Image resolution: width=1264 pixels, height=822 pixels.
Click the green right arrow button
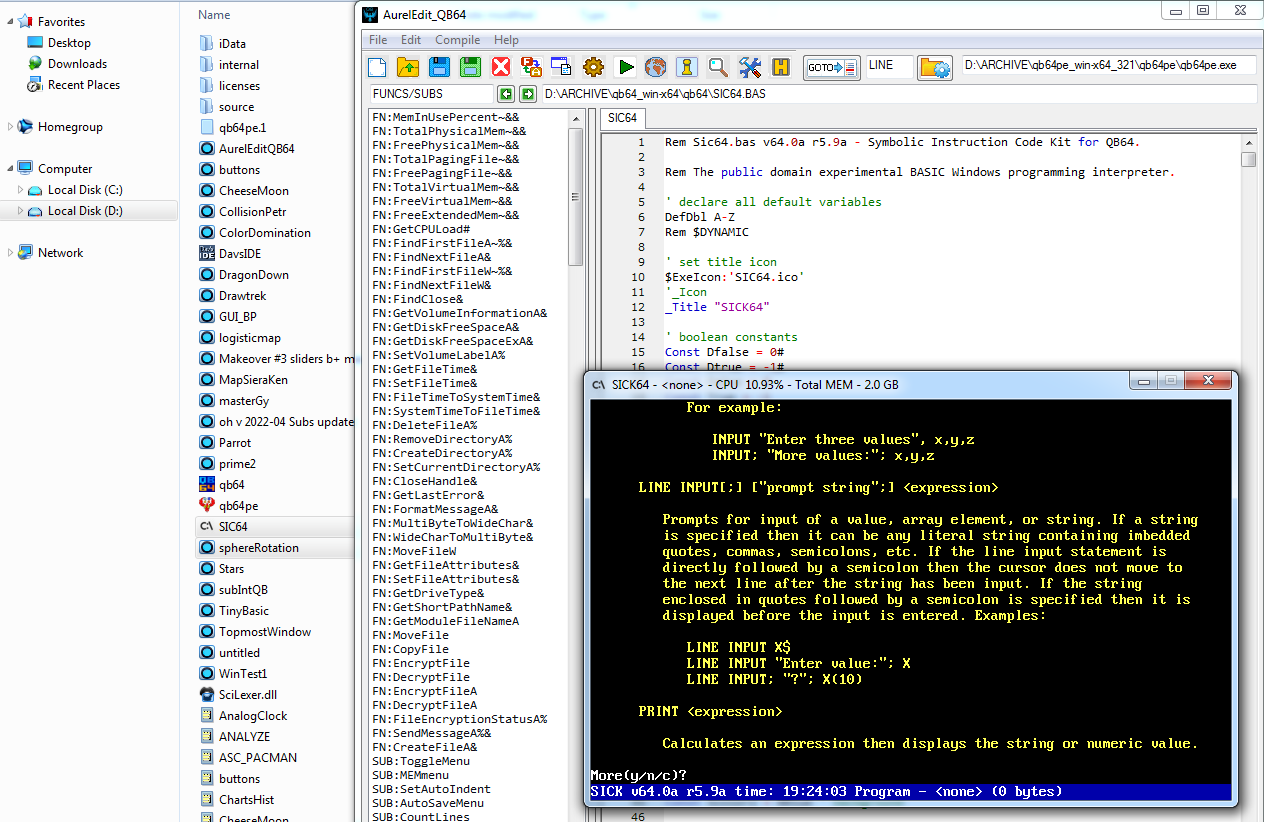point(527,94)
